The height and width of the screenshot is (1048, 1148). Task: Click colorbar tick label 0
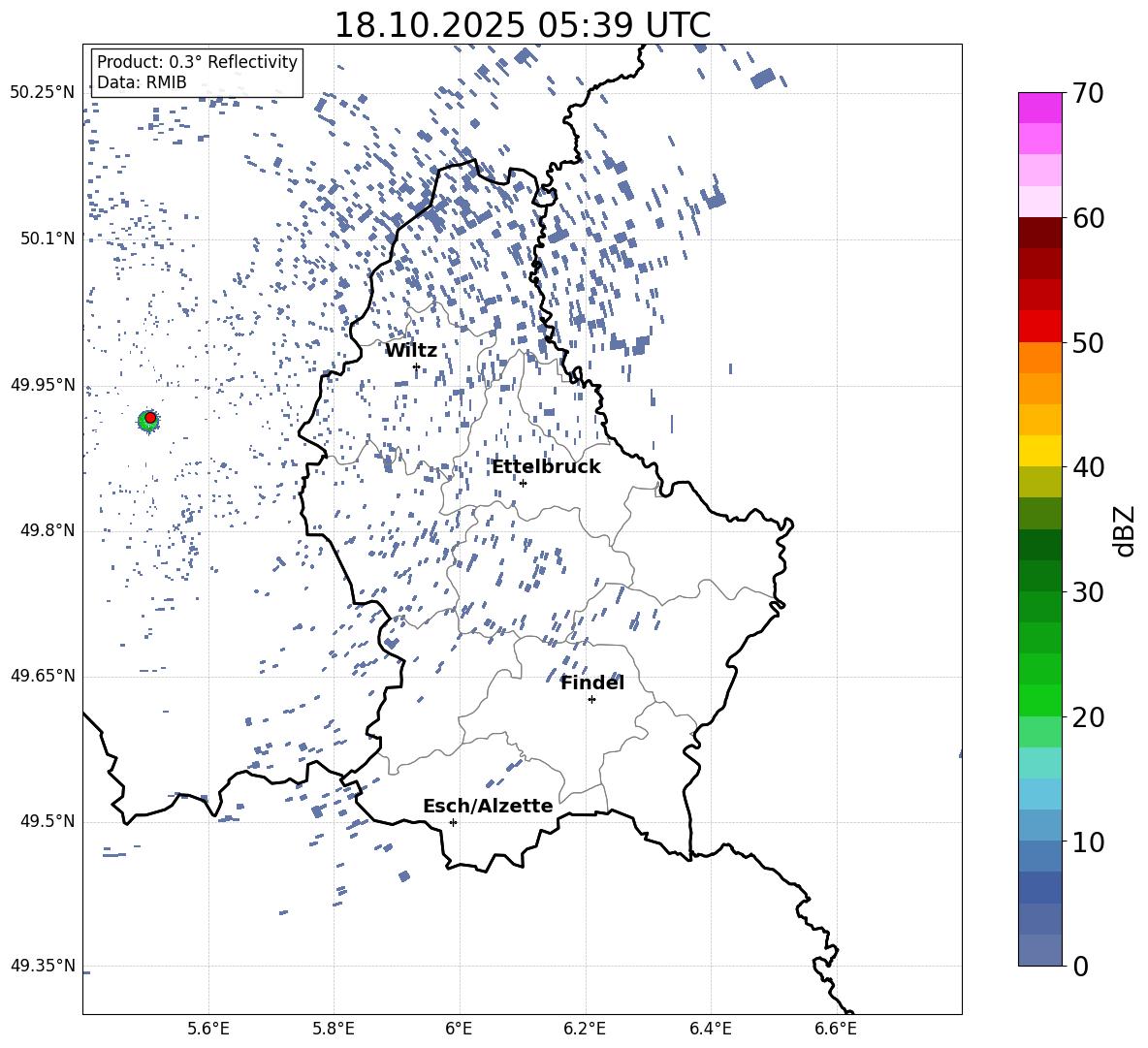[x=1080, y=966]
